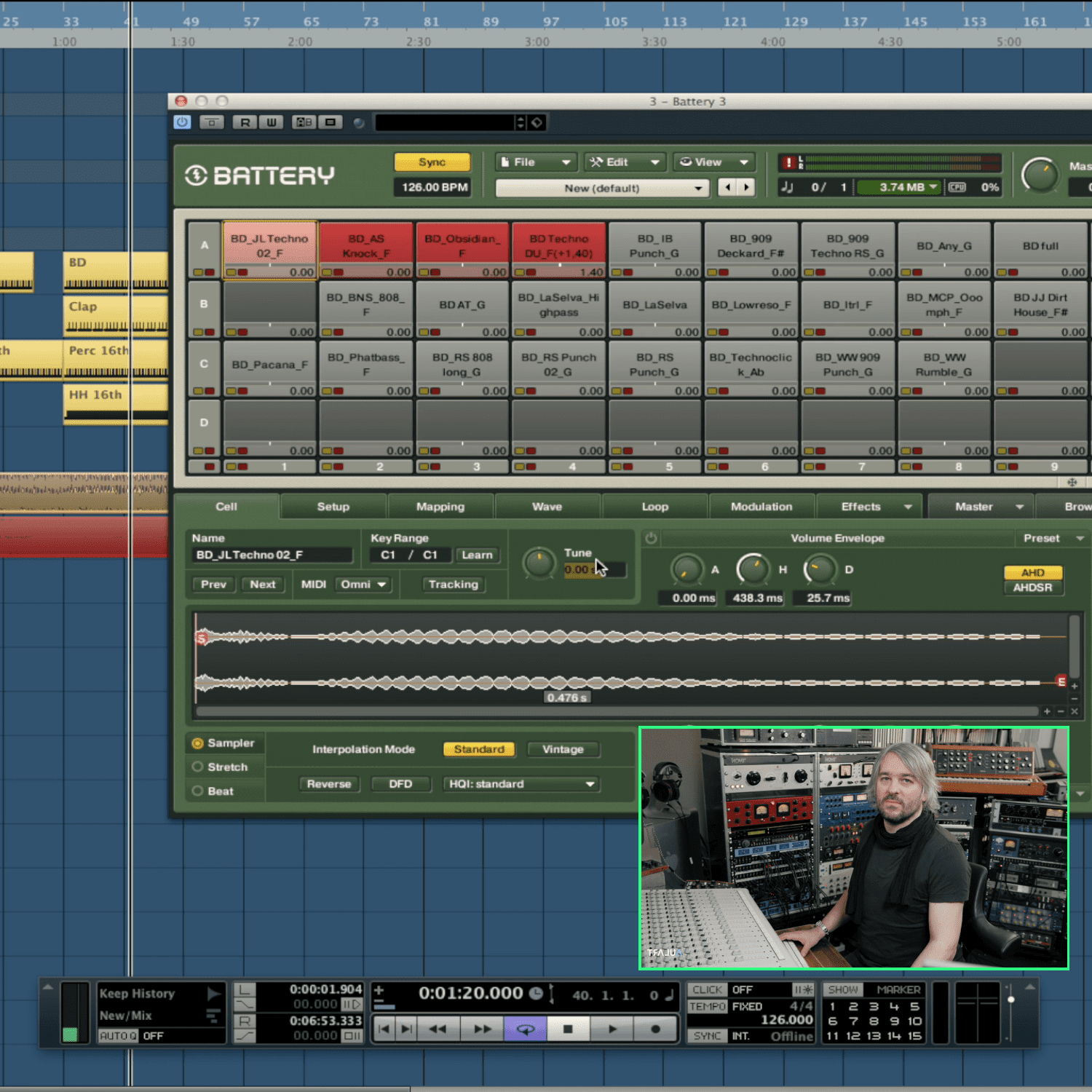Image resolution: width=1092 pixels, height=1092 pixels.
Task: Activate the Battery plugin power button
Action: coord(182,122)
